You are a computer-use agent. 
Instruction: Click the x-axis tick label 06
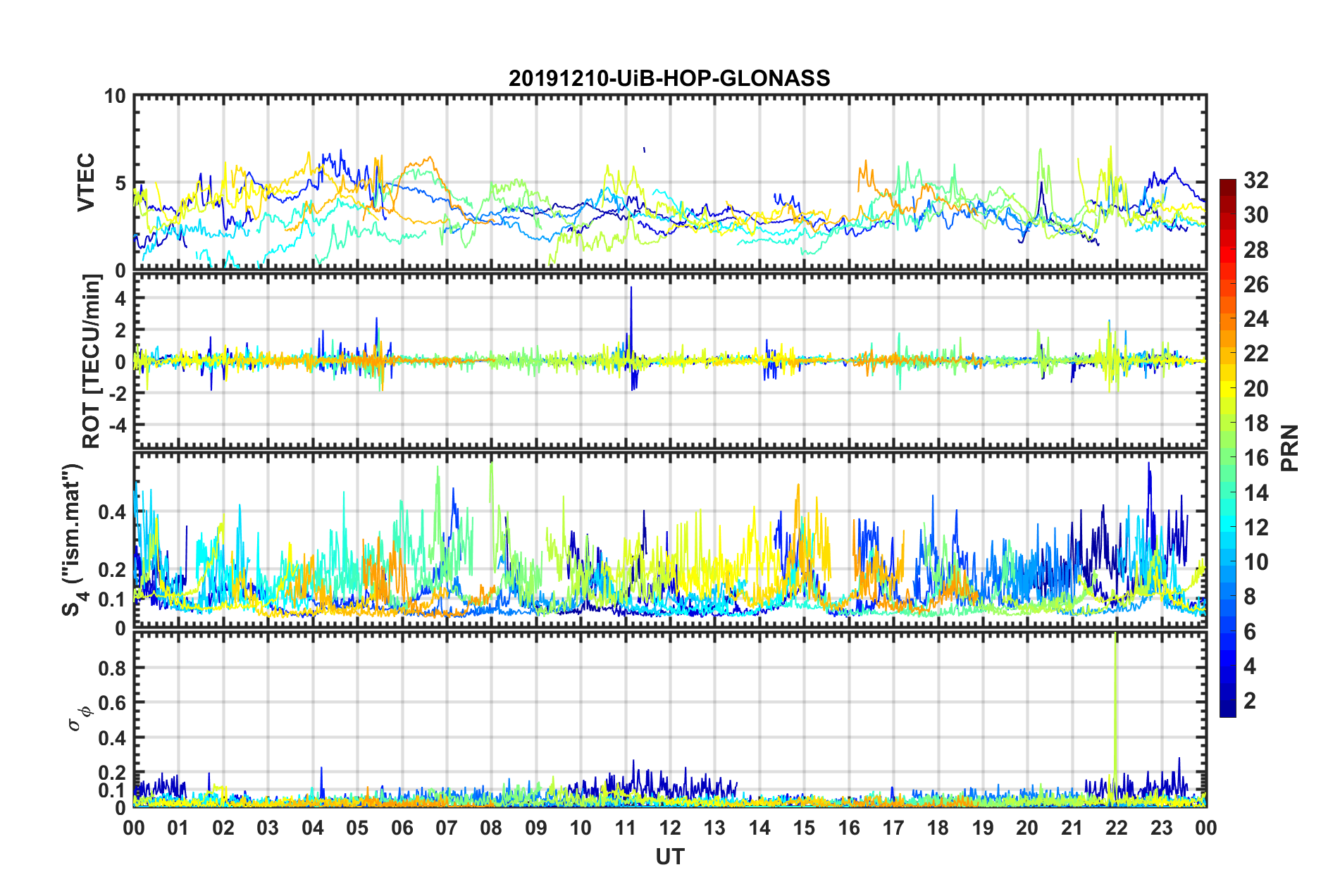[x=402, y=827]
